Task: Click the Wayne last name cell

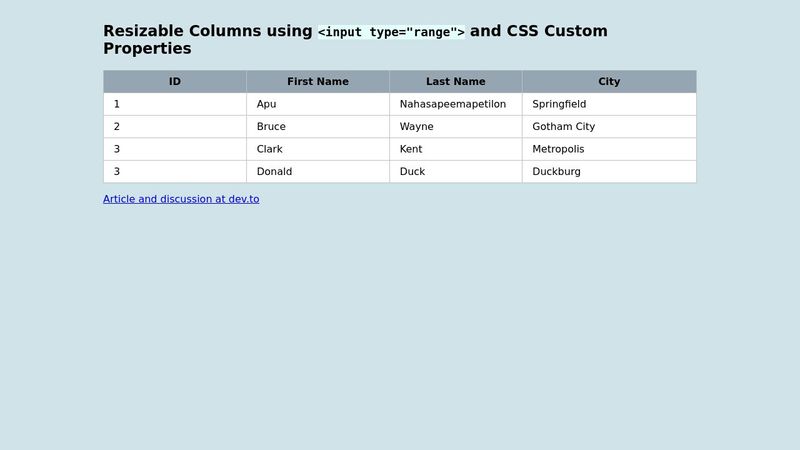Action: point(456,127)
